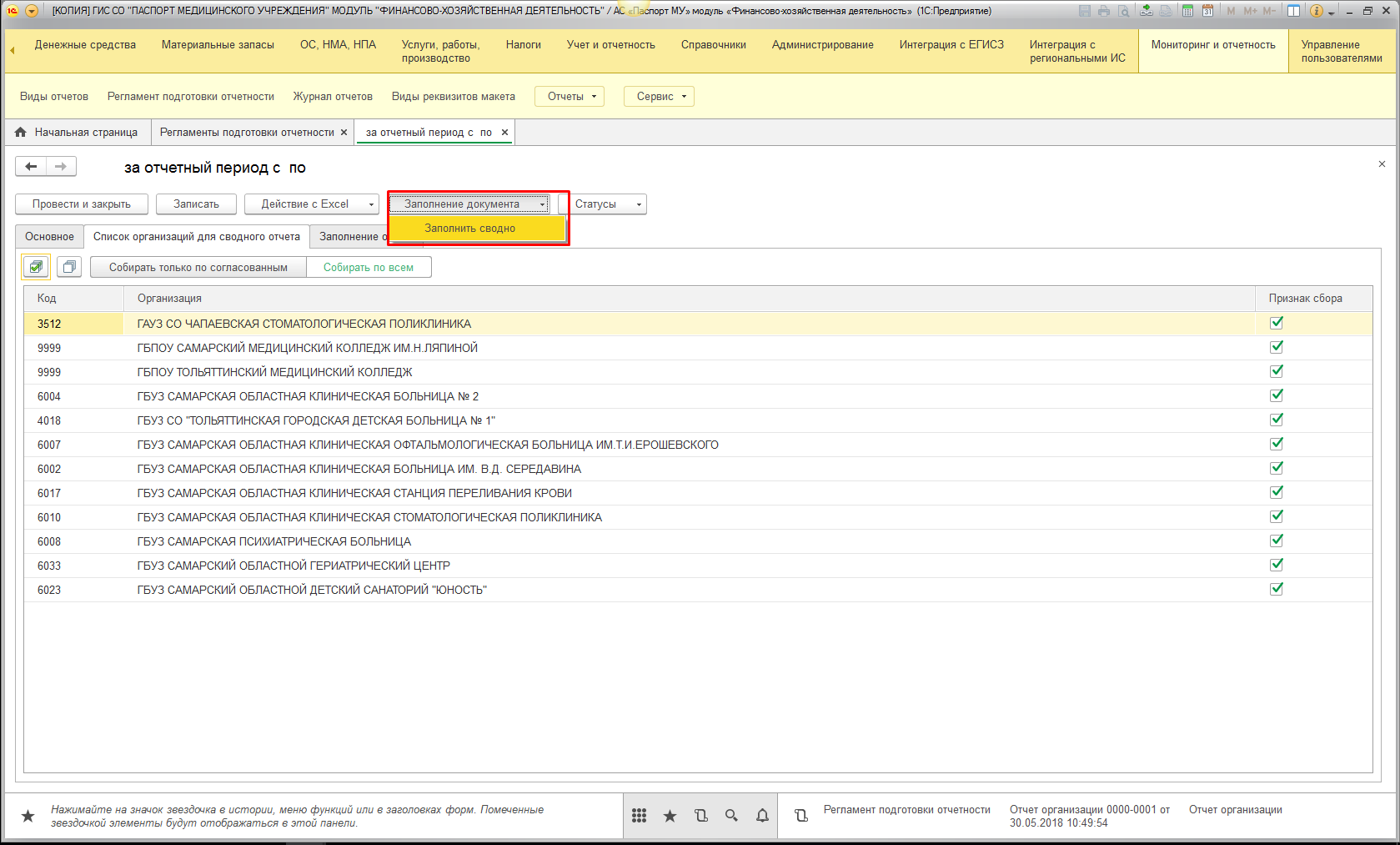
Task: Uncheck collection flag for organization 3512
Action: point(1277,323)
